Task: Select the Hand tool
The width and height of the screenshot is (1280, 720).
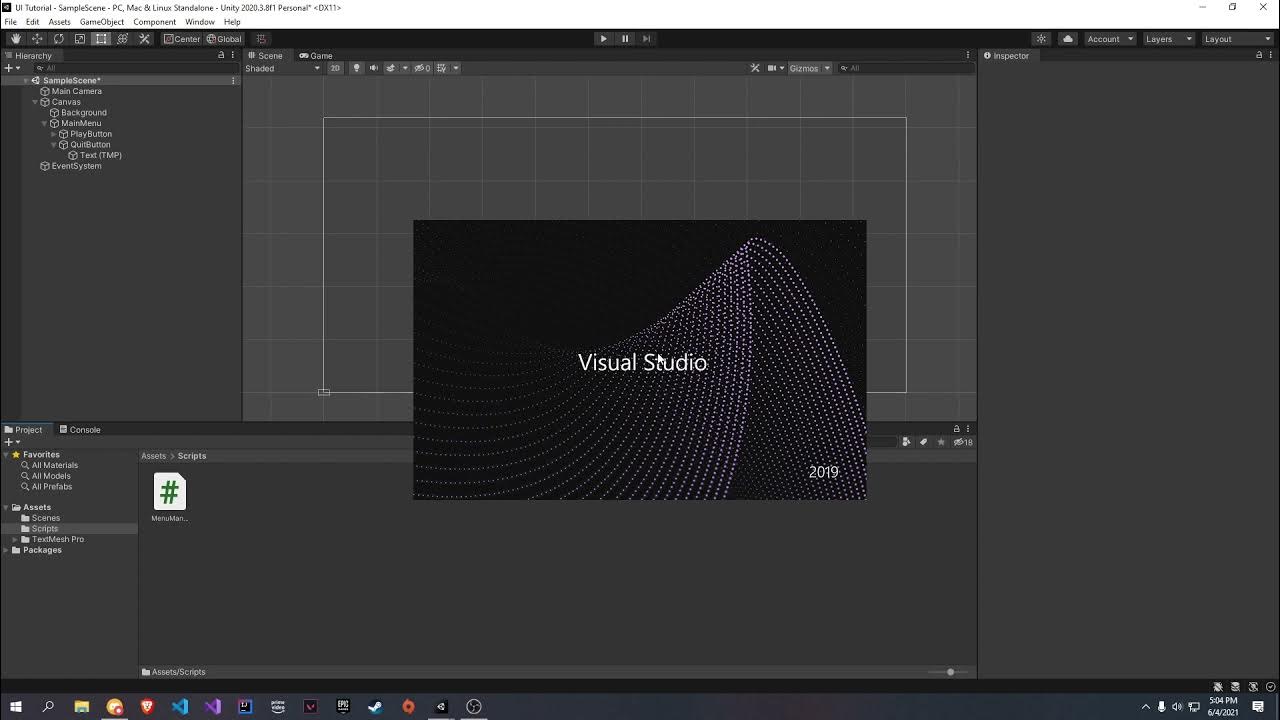Action: 15,39
